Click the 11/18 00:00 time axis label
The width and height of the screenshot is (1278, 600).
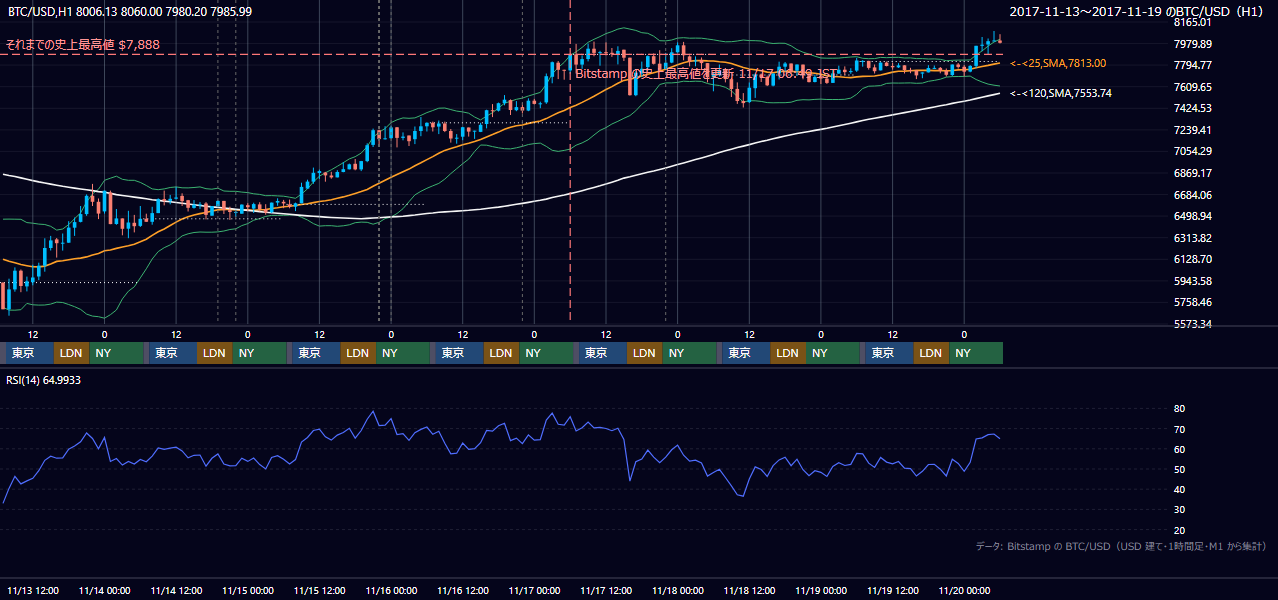coord(678,590)
